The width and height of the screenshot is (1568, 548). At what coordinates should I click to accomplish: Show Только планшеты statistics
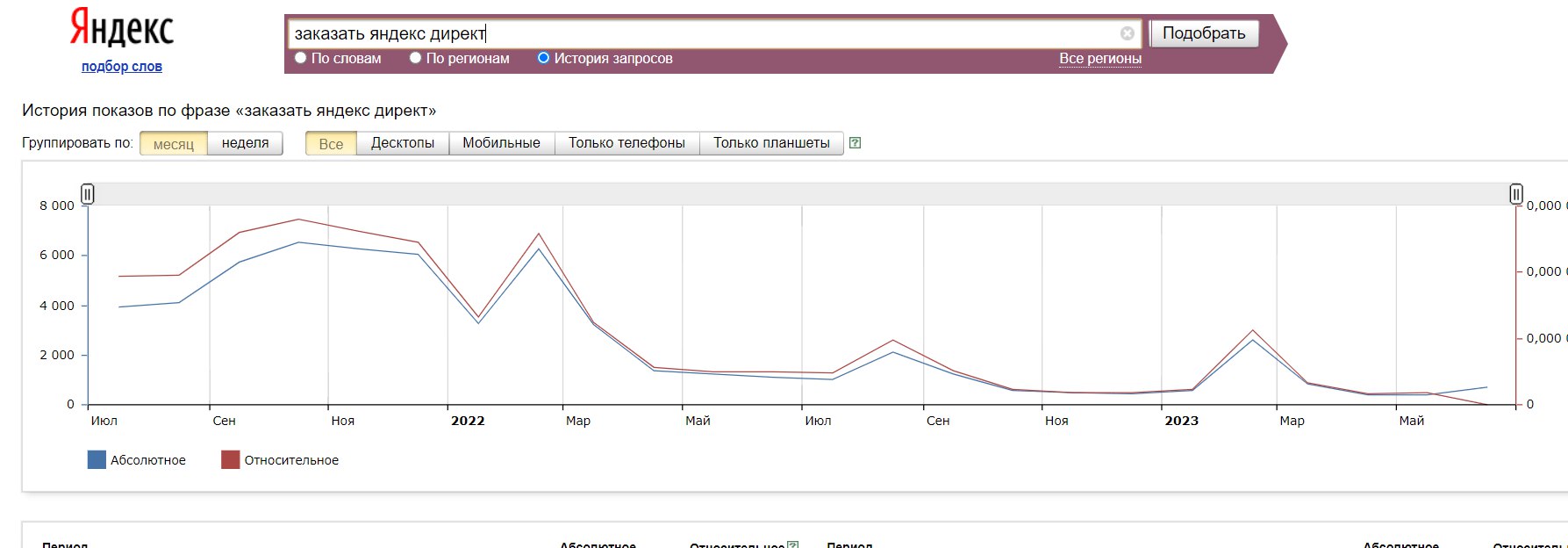(771, 143)
